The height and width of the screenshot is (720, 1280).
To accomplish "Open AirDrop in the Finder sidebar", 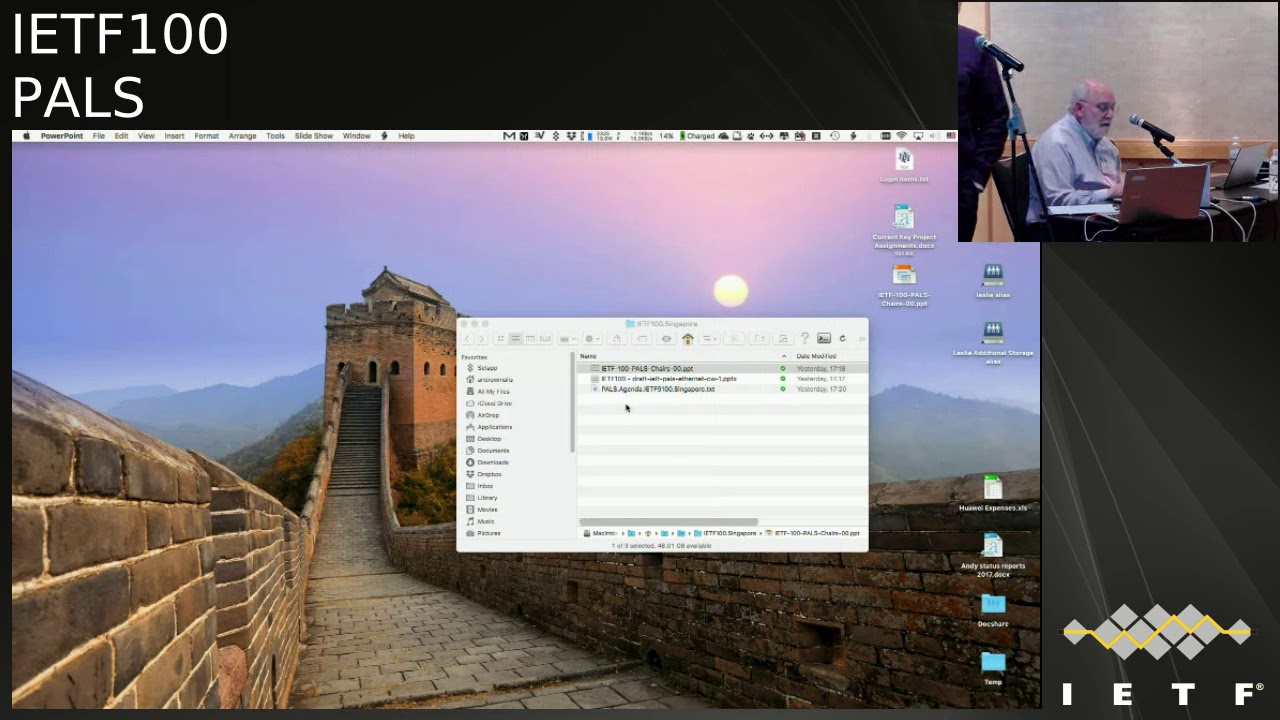I will point(488,415).
